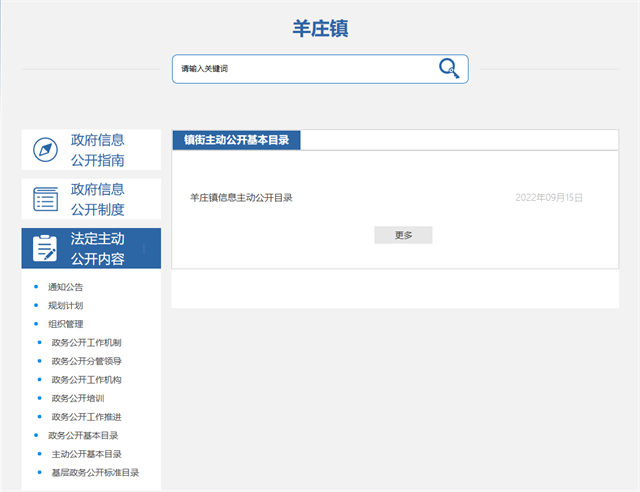Viewport: 640px width, 492px height.
Task: Click the 更多 button
Action: 403,235
